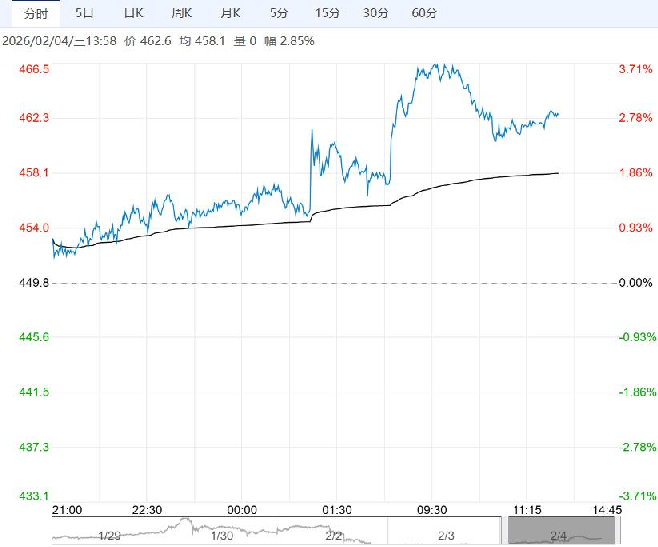Pick the 1/30 segment in the navigator
The image size is (658, 547).
pyautogui.click(x=222, y=534)
